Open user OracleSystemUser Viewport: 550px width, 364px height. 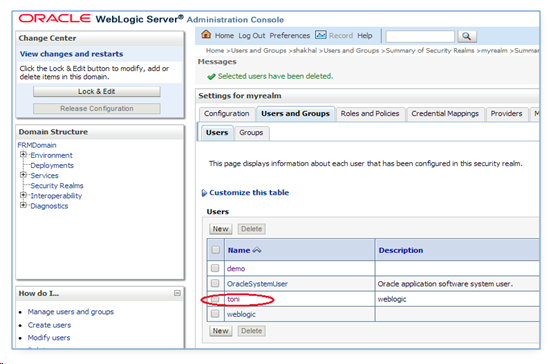(257, 284)
